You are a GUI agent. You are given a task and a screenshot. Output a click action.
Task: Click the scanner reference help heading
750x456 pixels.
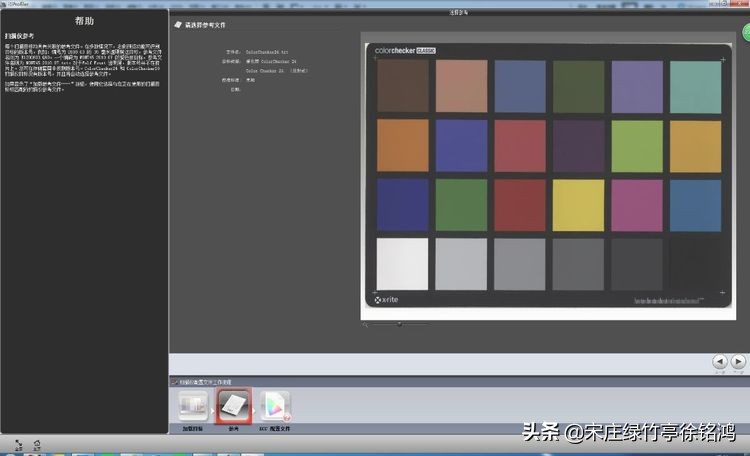click(20, 36)
